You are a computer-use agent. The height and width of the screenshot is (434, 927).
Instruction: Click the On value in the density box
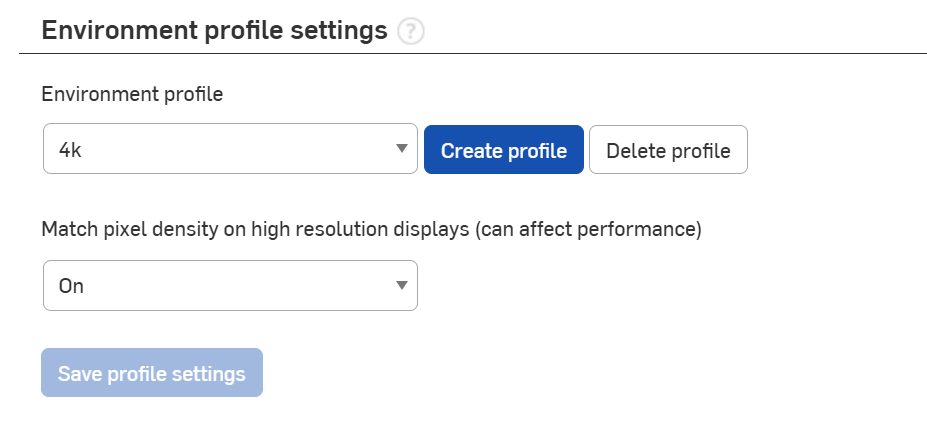71,287
